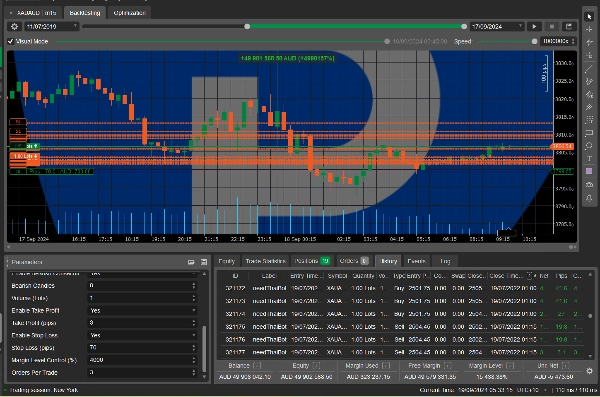Click the save parameters icon in Parameters header
Viewport: 600px width, 397px height.
[x=204, y=262]
